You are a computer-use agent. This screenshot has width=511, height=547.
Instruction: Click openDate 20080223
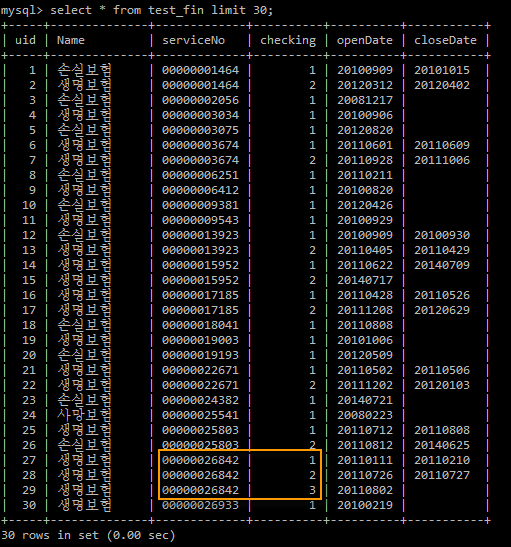tap(365, 415)
